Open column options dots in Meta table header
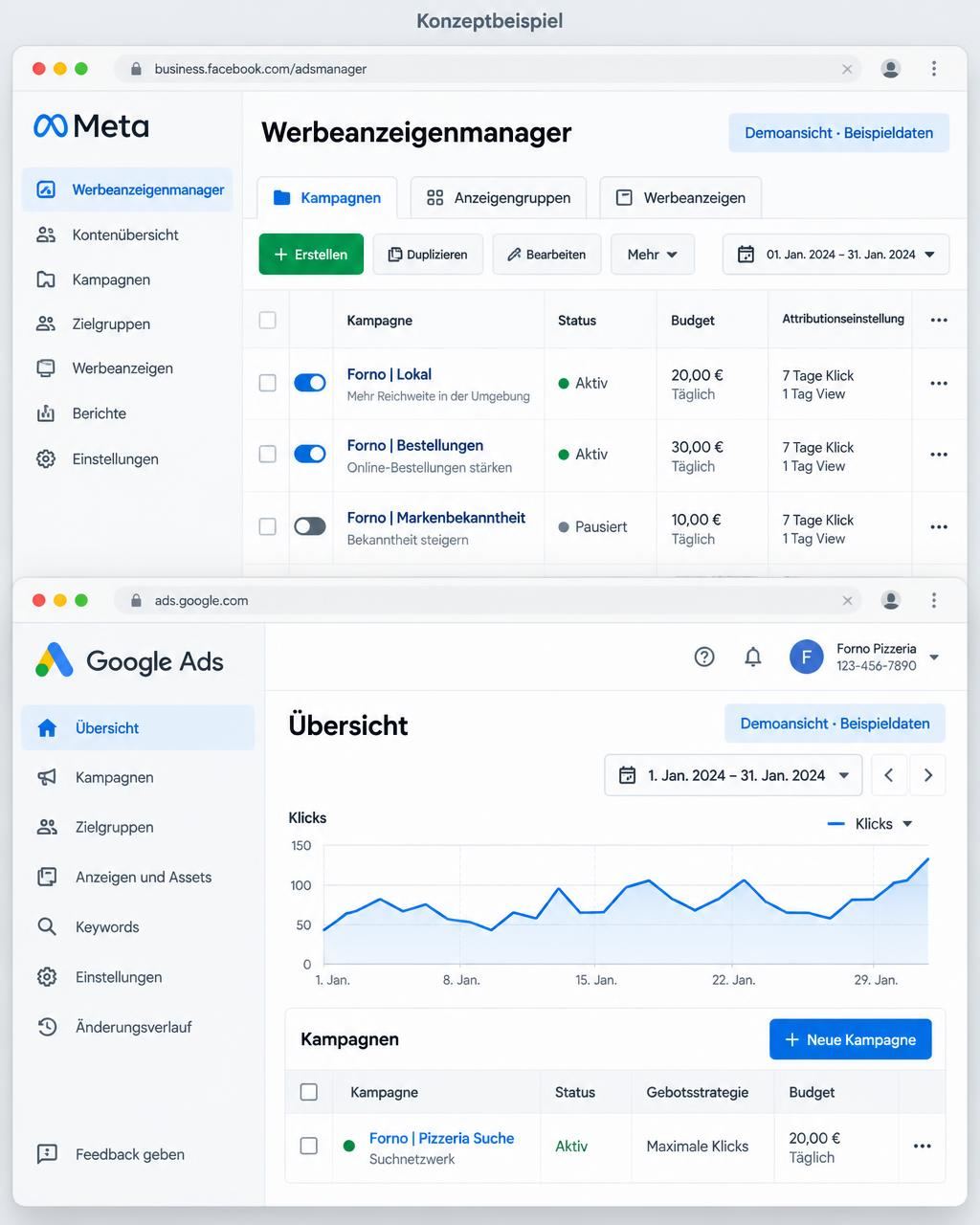 [939, 320]
